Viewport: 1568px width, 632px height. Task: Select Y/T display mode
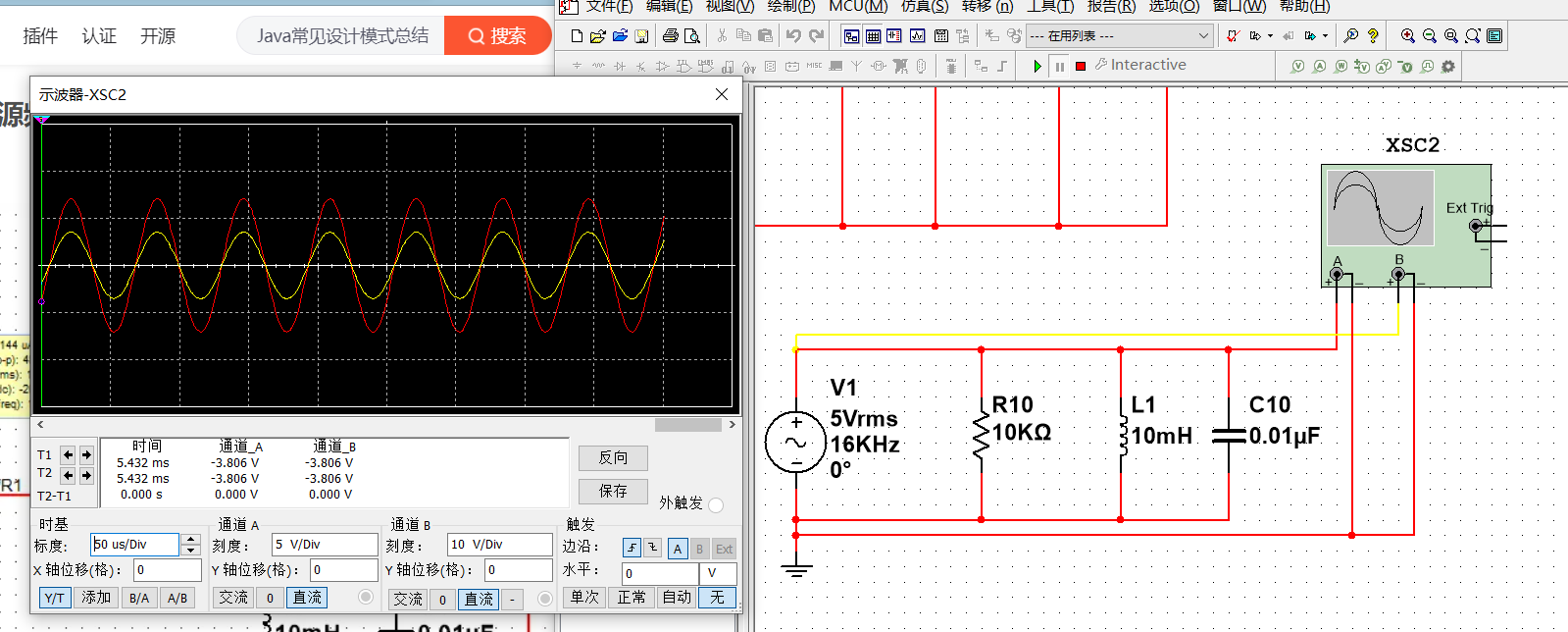click(55, 598)
